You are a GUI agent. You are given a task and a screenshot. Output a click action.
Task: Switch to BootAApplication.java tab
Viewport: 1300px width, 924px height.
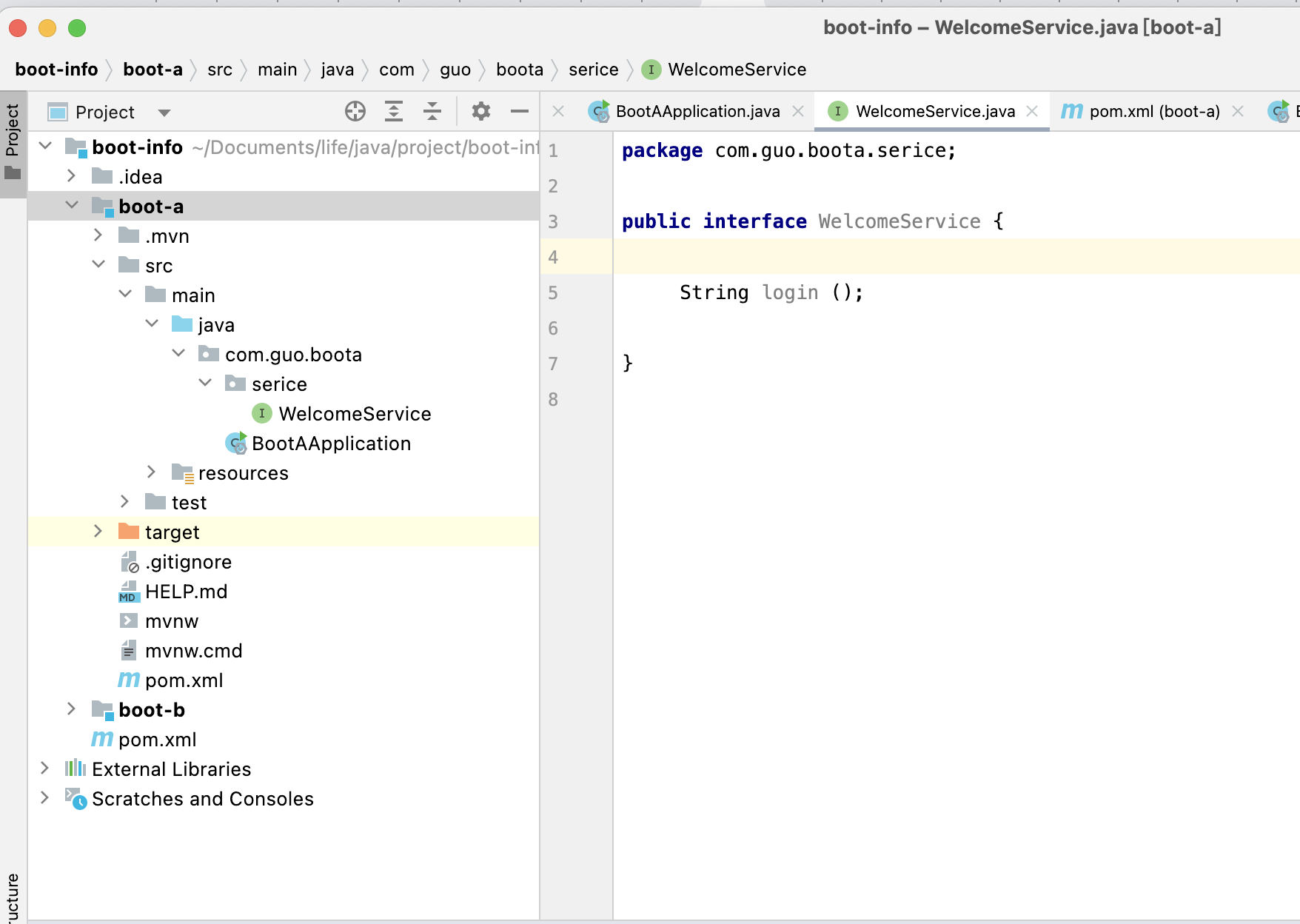[697, 112]
